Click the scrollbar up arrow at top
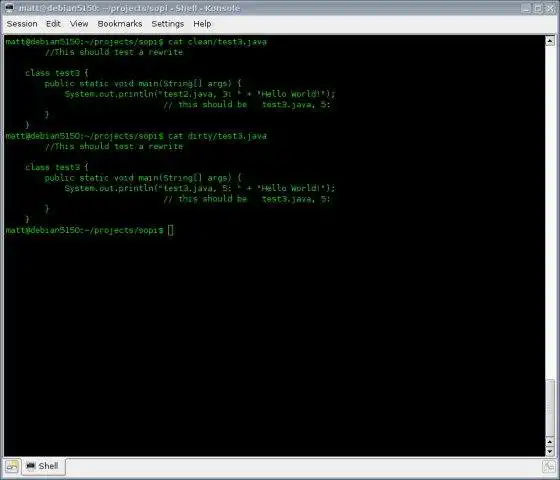 click(550, 41)
